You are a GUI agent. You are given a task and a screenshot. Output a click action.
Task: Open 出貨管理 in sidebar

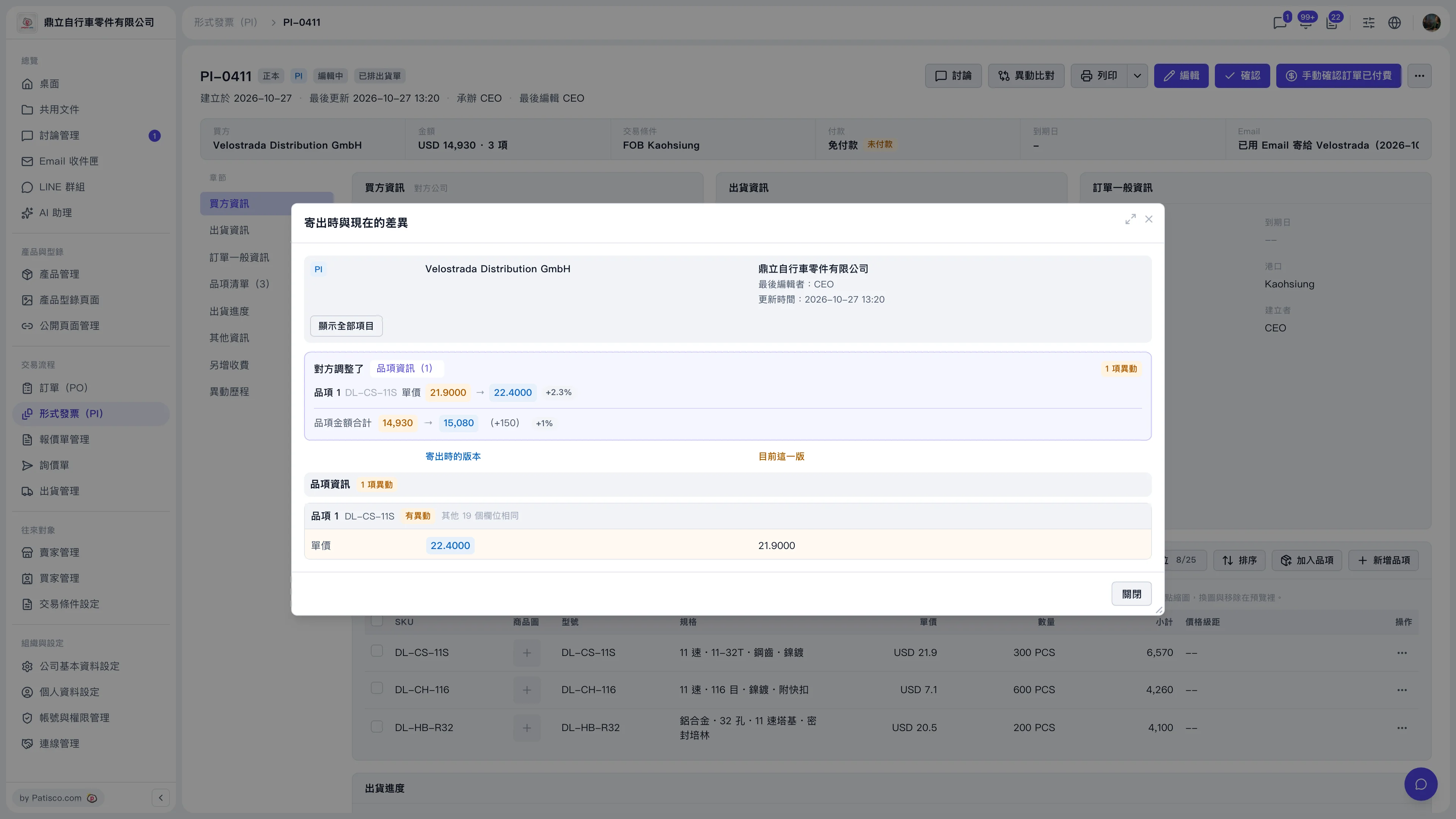pos(91,491)
